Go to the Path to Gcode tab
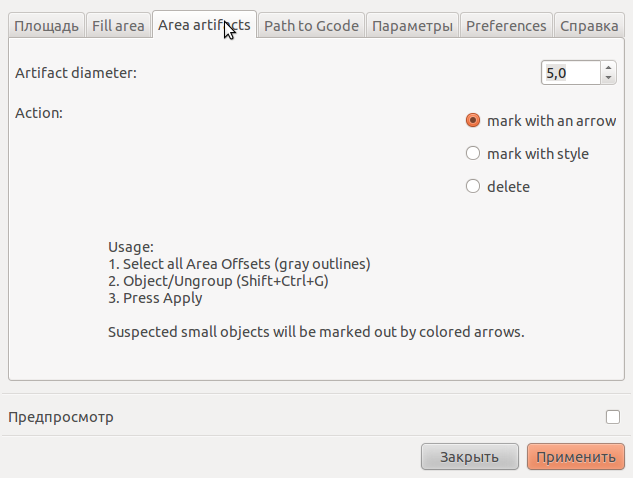Image resolution: width=633 pixels, height=478 pixels. (x=311, y=25)
